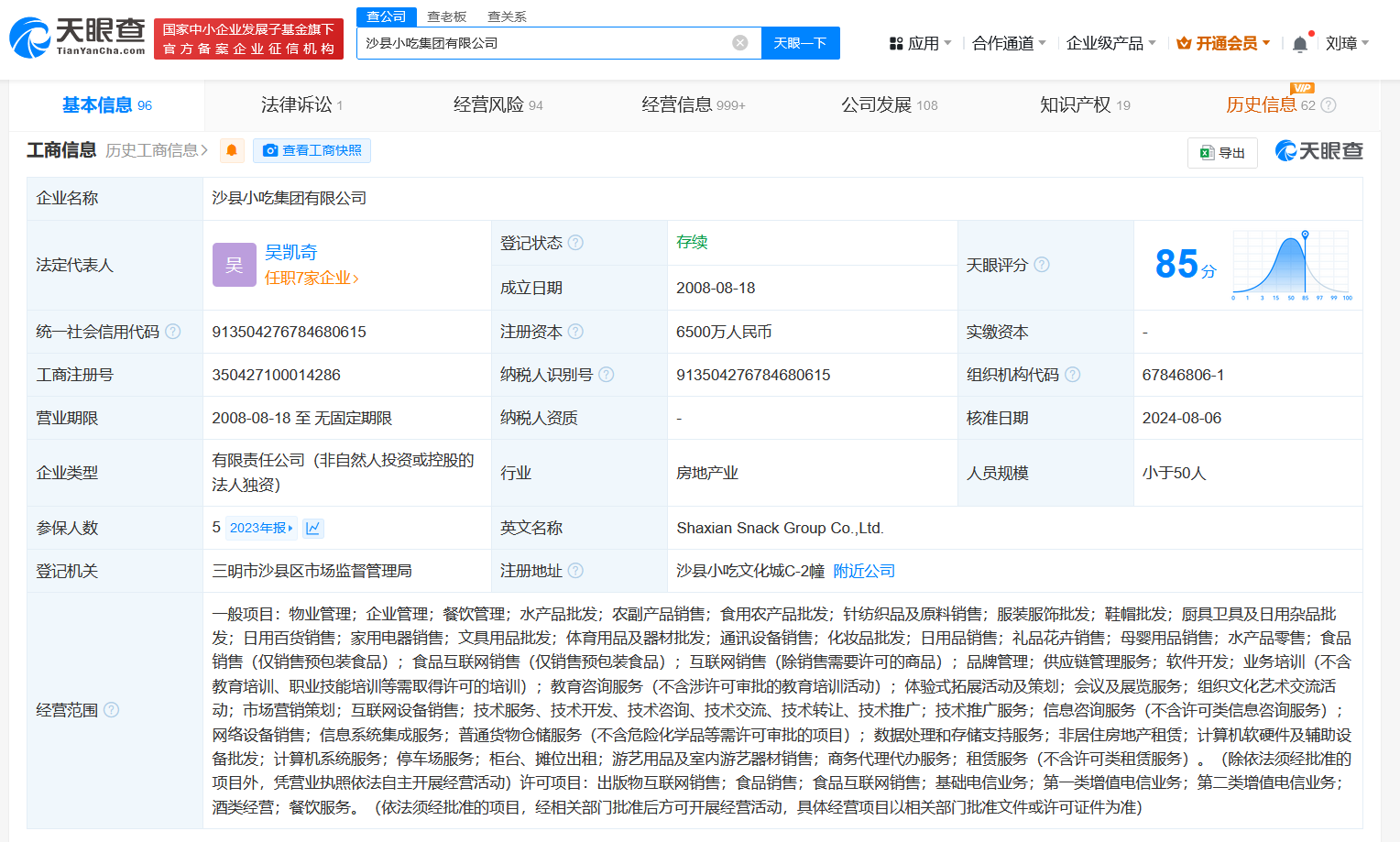
Task: Click the approval date 2024-08-06
Action: 1182,418
